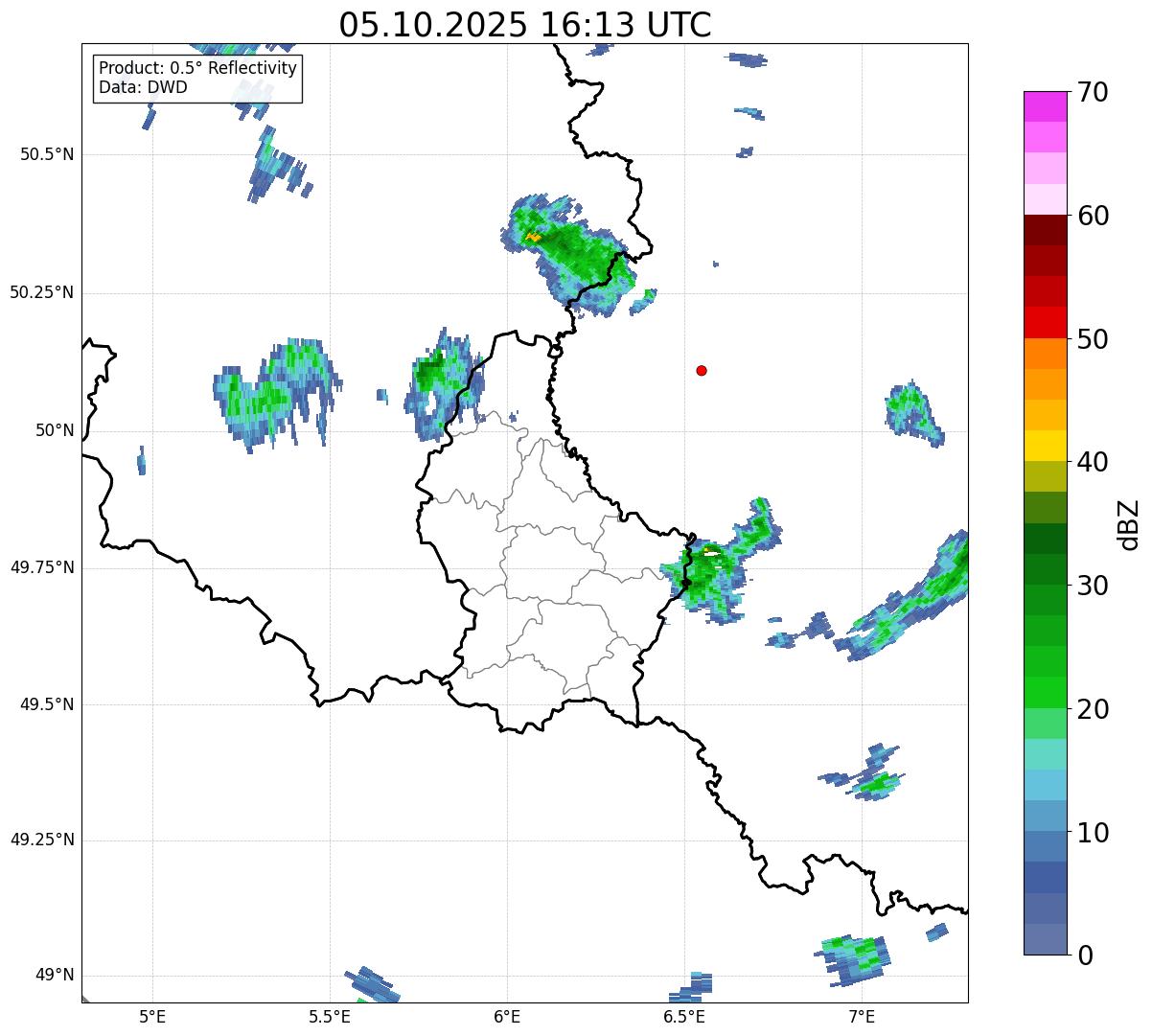Click the 49.5°N latitude label

pyautogui.click(x=47, y=704)
